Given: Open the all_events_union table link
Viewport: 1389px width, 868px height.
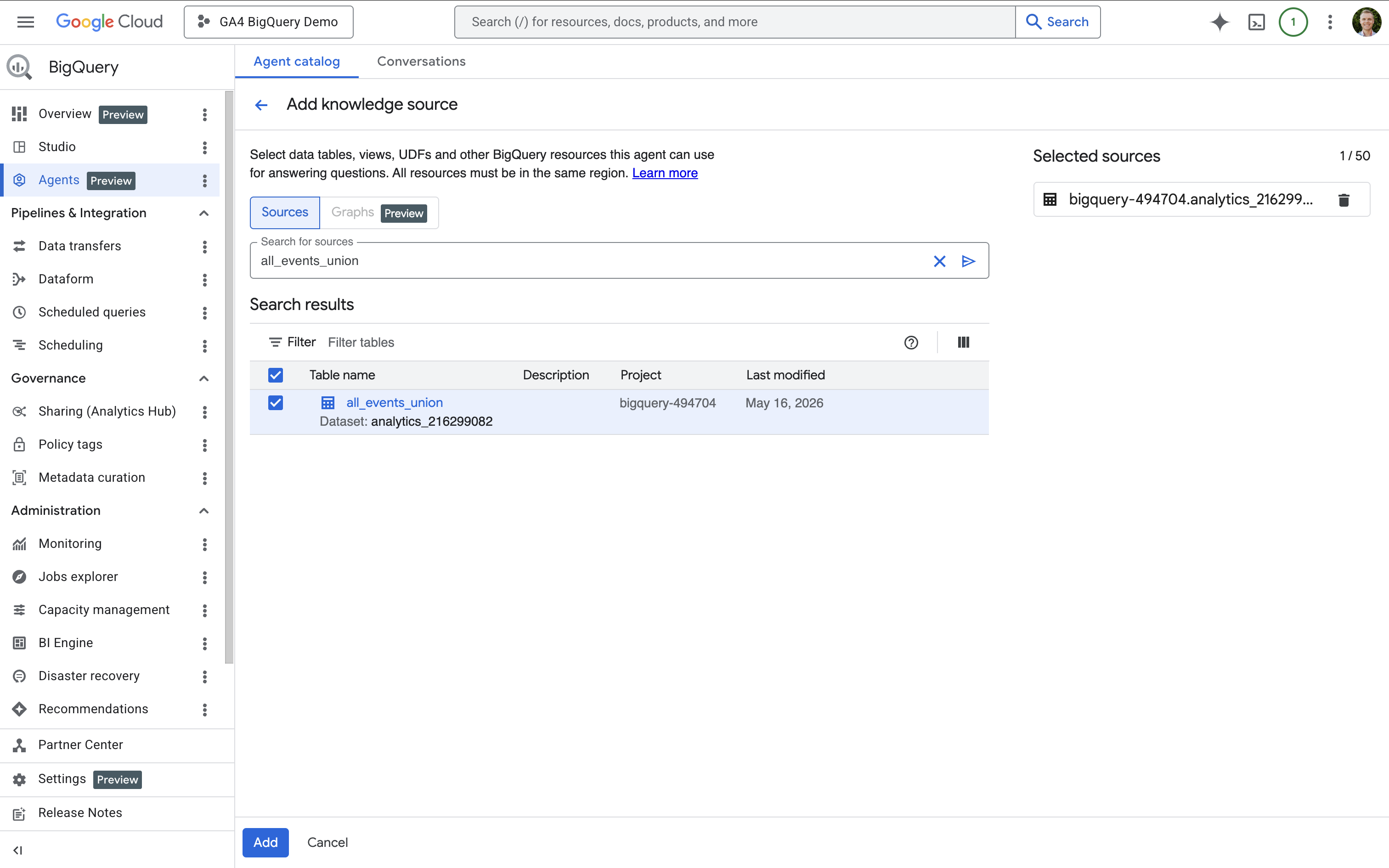Looking at the screenshot, I should click(x=394, y=402).
